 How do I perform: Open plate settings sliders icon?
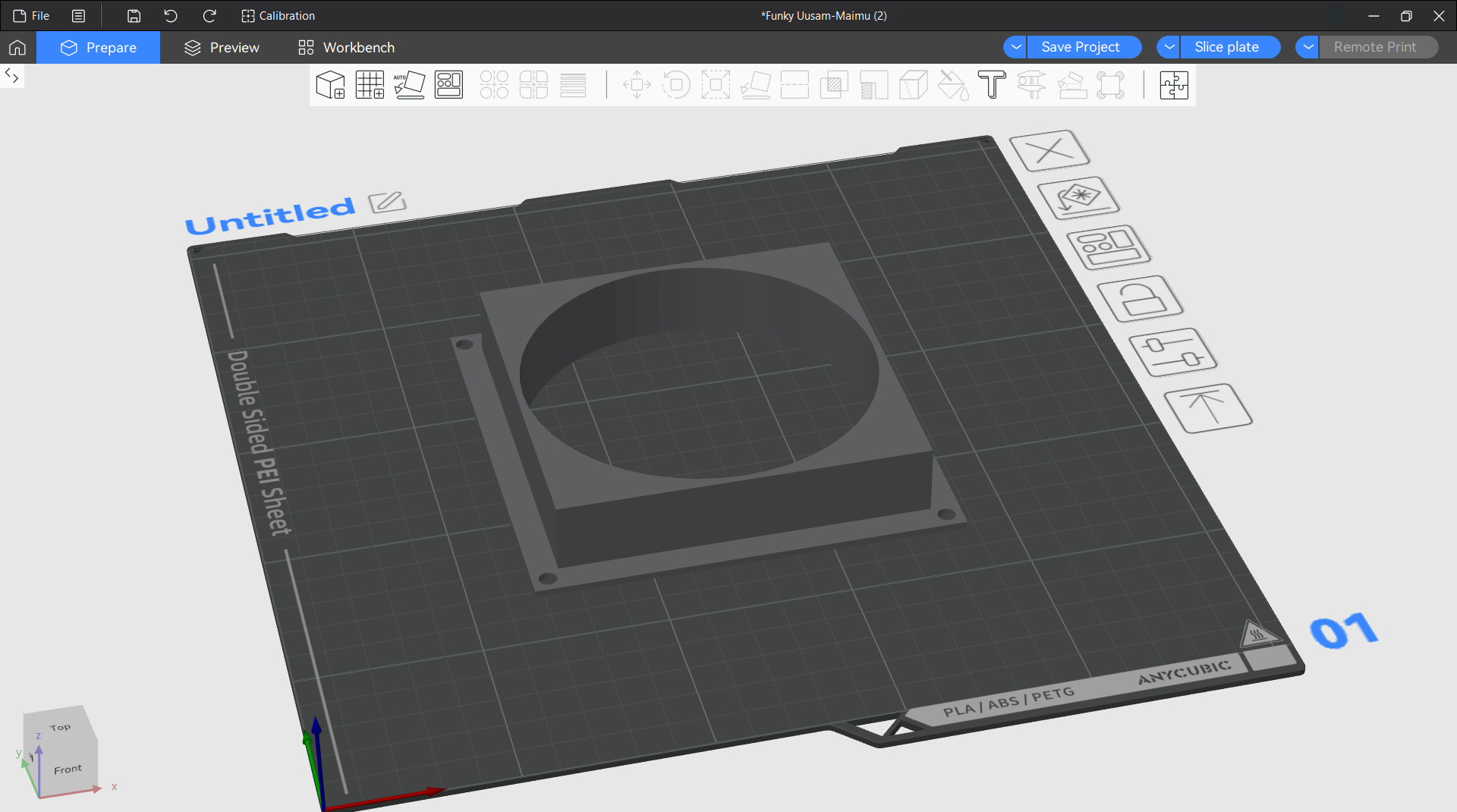(x=1173, y=352)
